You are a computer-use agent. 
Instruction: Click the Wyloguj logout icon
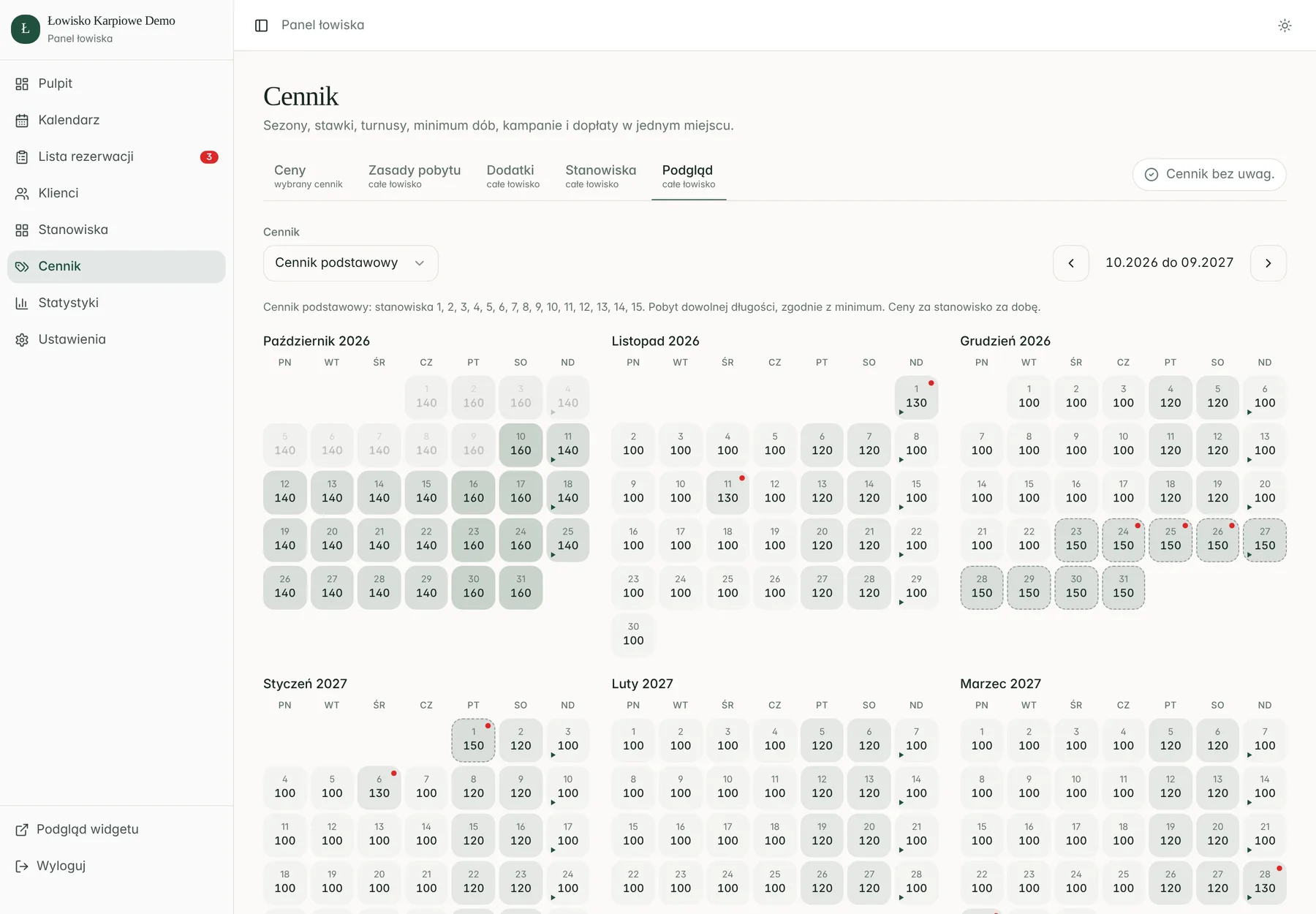click(x=22, y=866)
